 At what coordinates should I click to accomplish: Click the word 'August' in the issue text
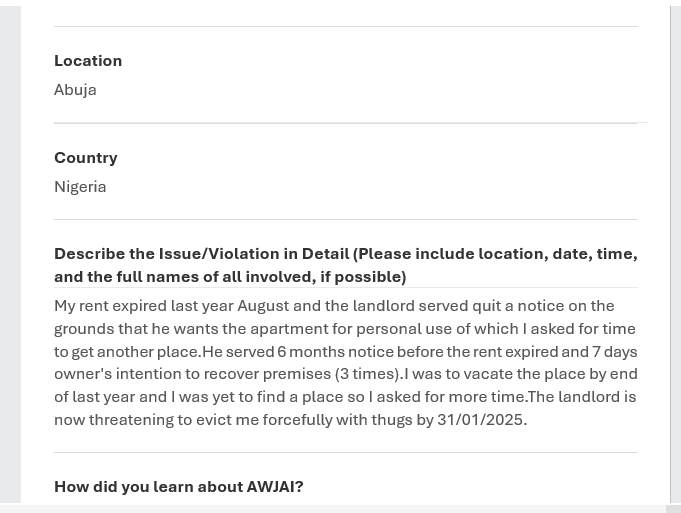(263, 306)
